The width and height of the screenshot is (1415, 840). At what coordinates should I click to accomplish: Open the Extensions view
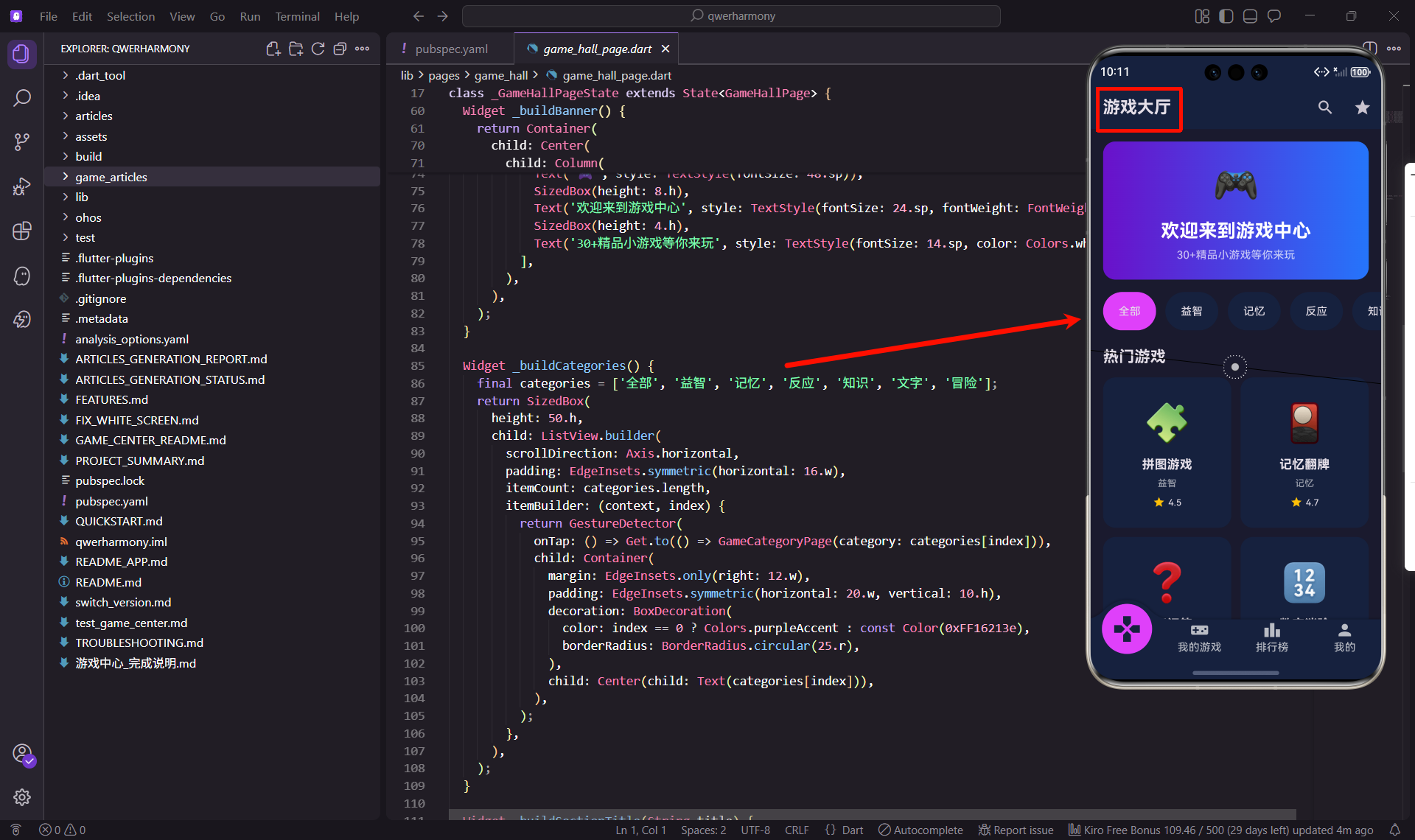point(22,231)
